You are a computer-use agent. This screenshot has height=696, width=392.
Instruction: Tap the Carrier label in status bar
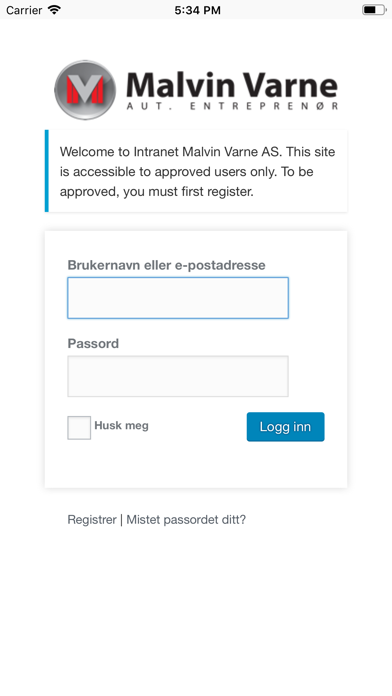(24, 10)
